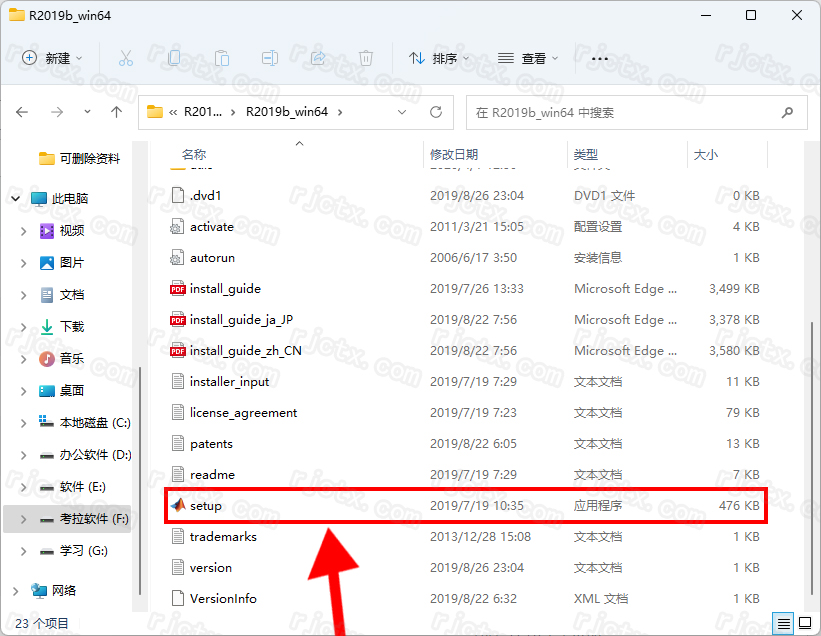821x636 pixels.
Task: Click the Copy icon in toolbar
Action: click(x=174, y=58)
